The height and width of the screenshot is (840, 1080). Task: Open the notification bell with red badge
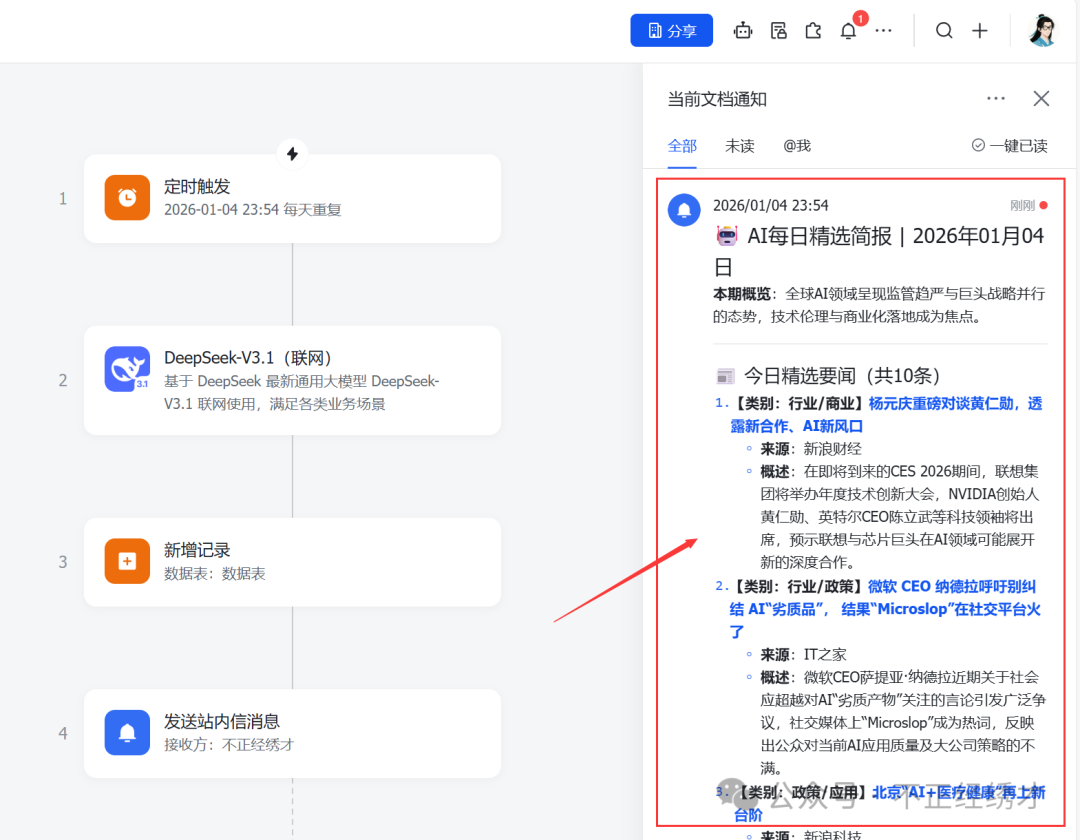(x=849, y=30)
